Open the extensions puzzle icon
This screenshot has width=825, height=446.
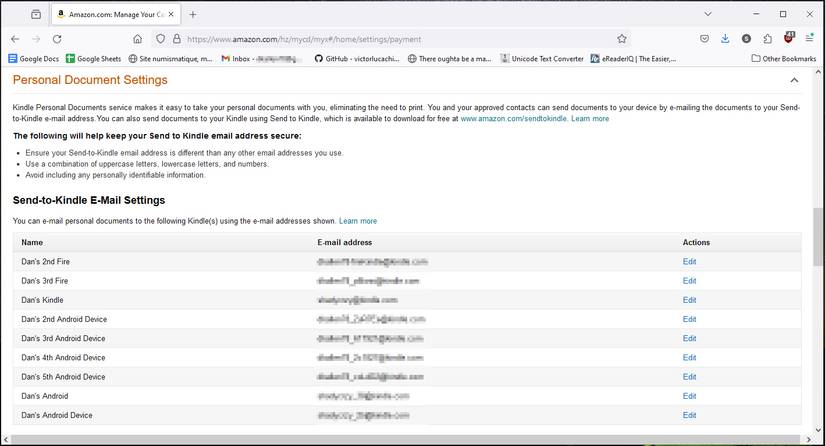pyautogui.click(x=767, y=39)
